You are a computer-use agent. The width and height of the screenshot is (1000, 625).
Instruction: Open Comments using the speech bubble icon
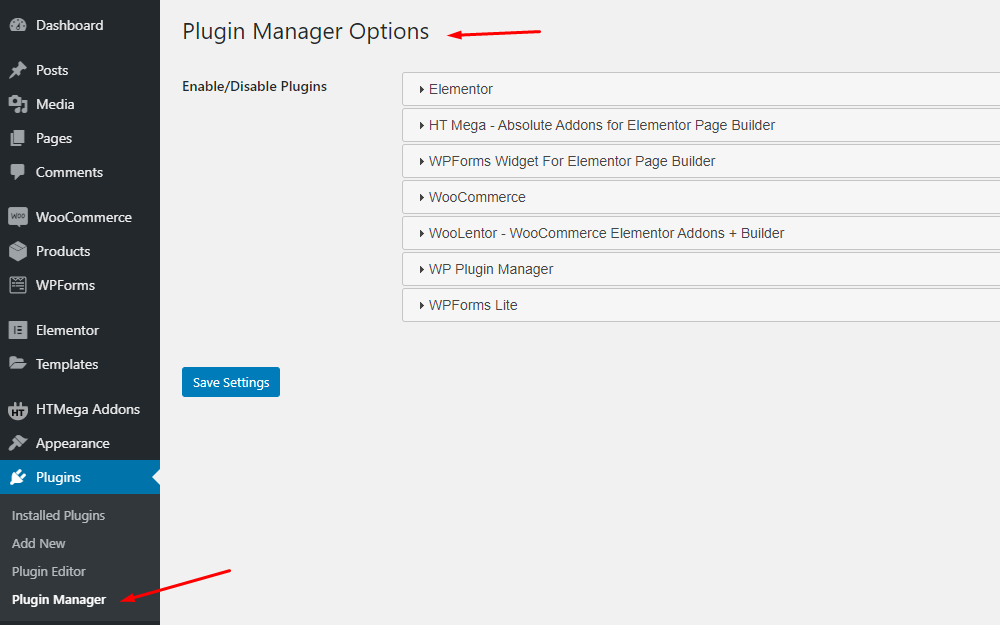tap(19, 172)
